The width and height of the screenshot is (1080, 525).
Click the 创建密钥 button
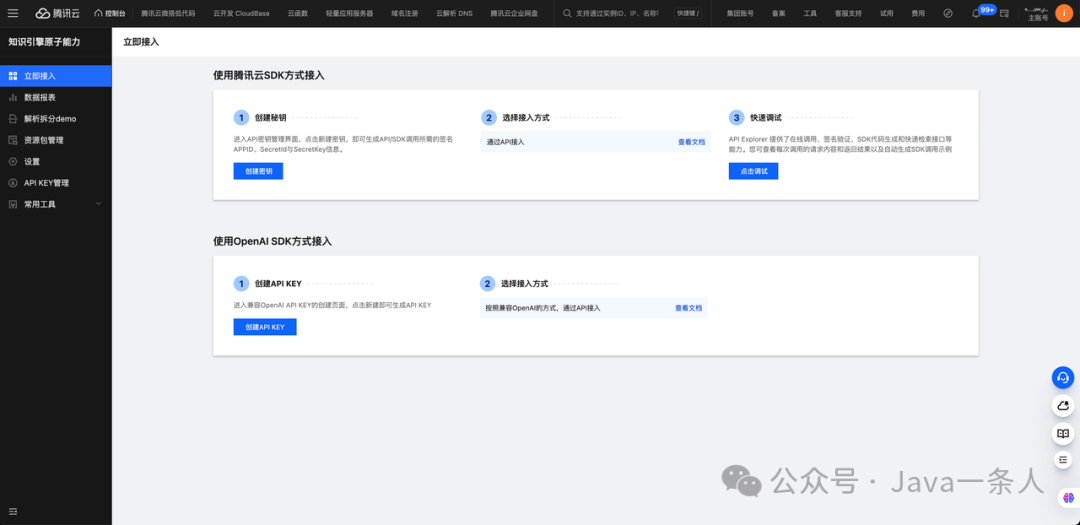pos(258,171)
